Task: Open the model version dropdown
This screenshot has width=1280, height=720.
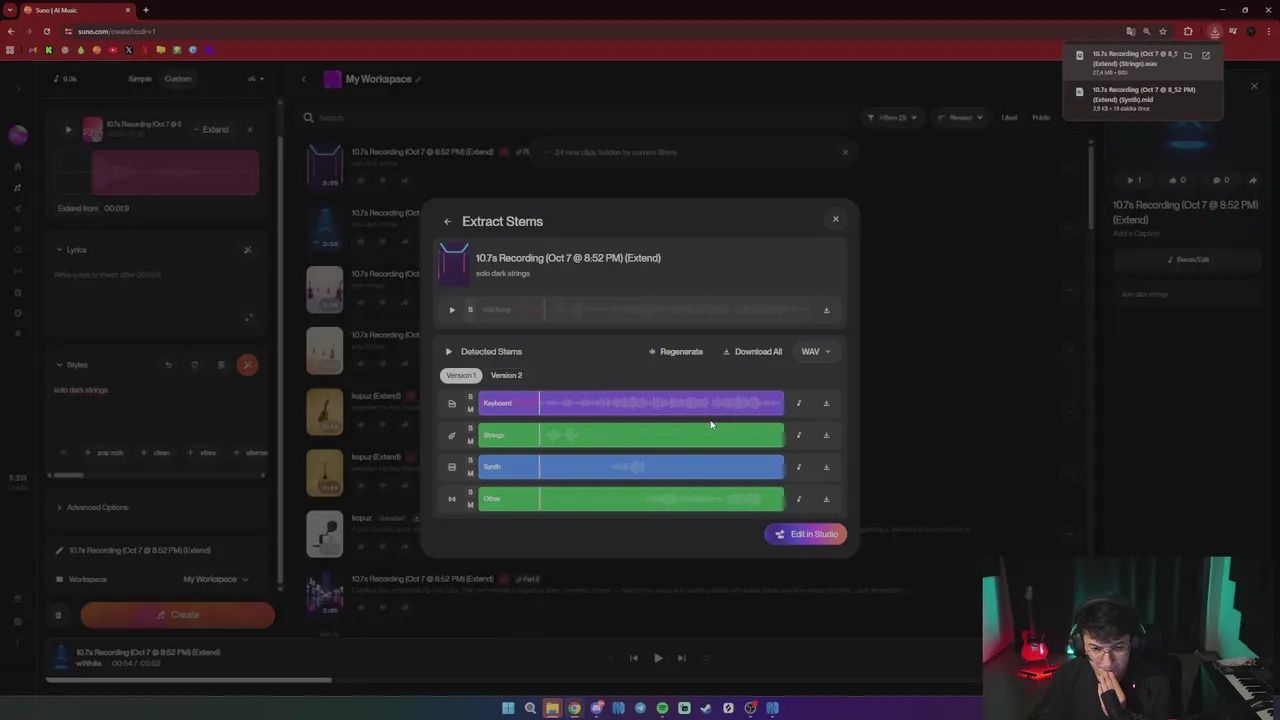Action: (256, 79)
